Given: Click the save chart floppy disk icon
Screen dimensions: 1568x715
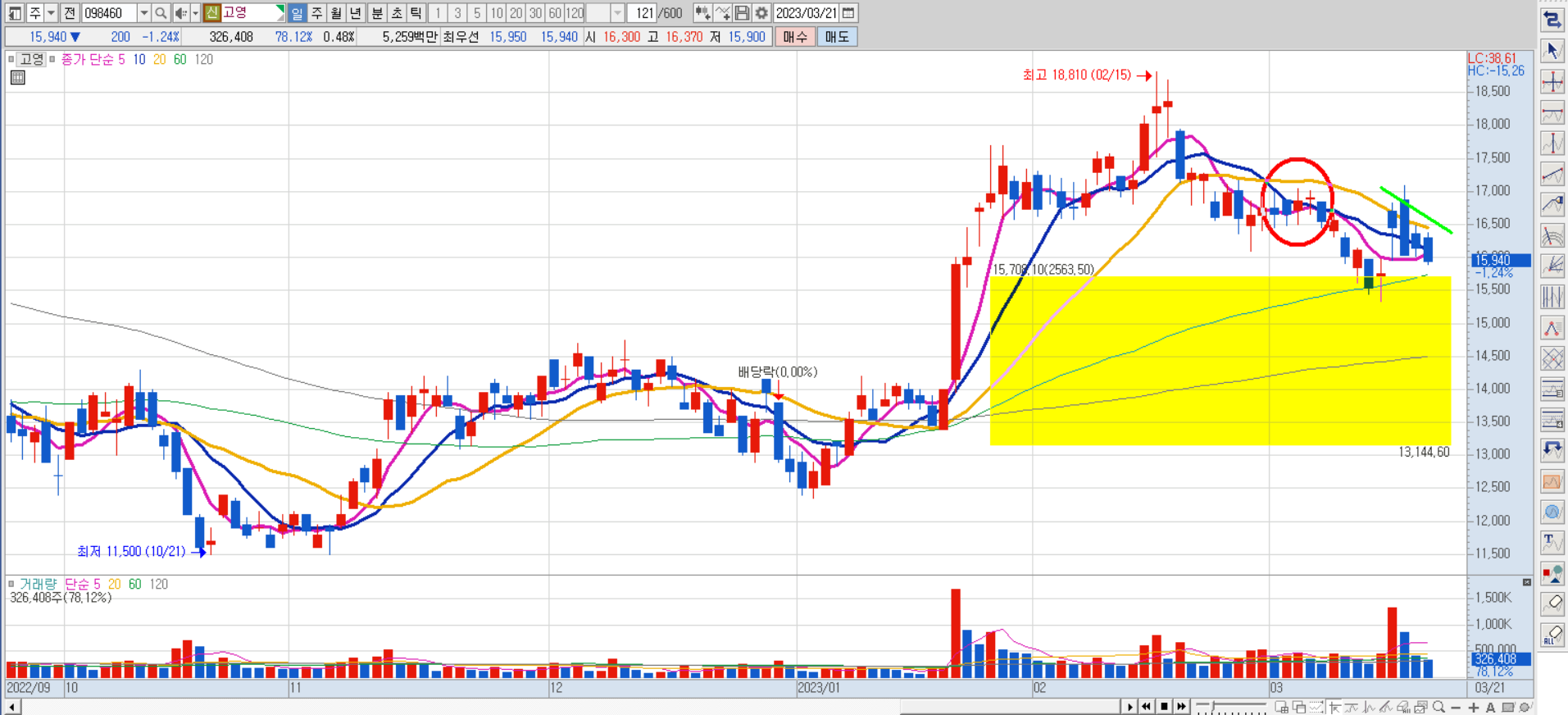Looking at the screenshot, I should [742, 13].
